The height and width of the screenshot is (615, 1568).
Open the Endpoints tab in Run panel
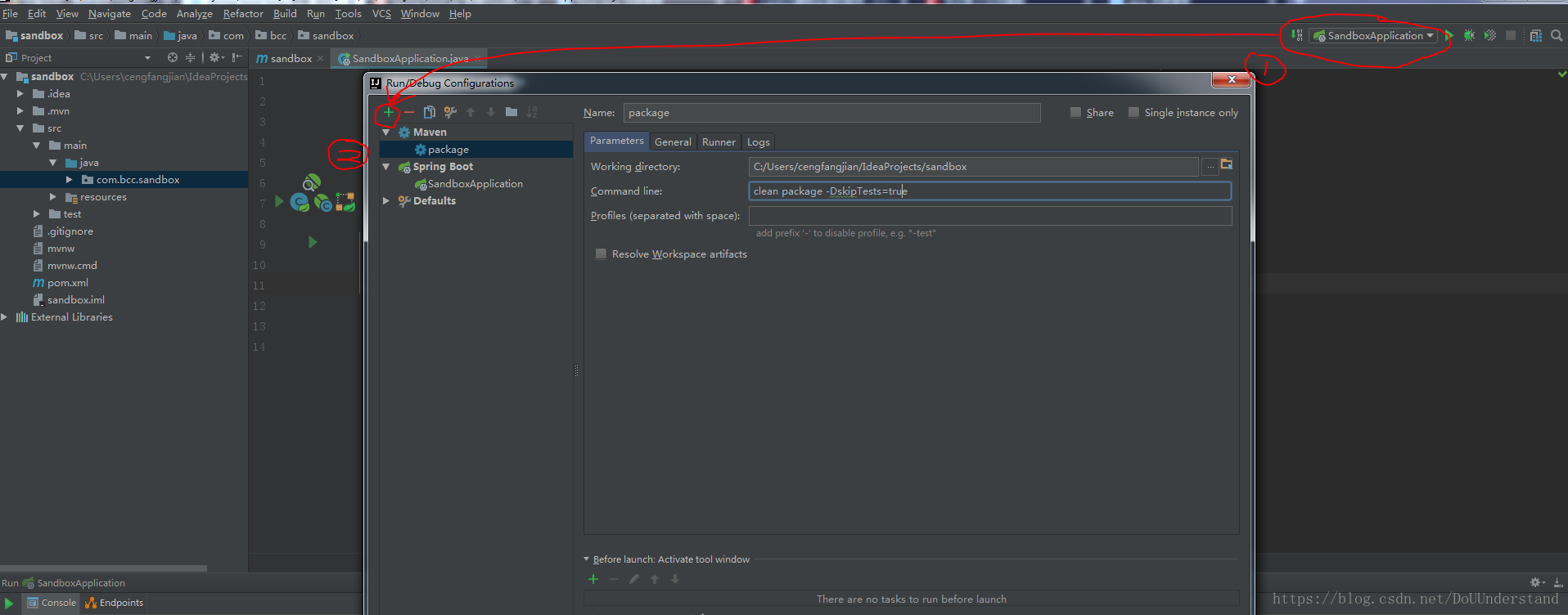[115, 603]
